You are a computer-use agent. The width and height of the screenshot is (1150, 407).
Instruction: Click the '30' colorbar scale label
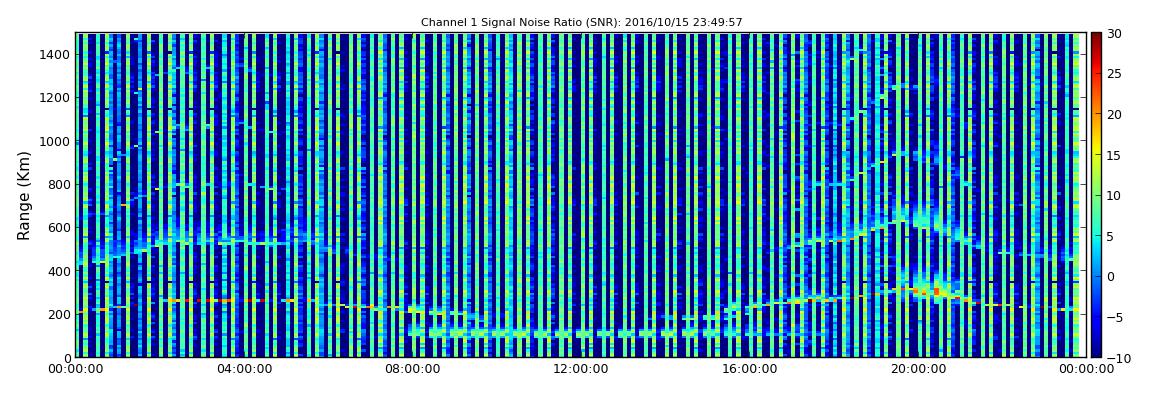coord(1115,34)
